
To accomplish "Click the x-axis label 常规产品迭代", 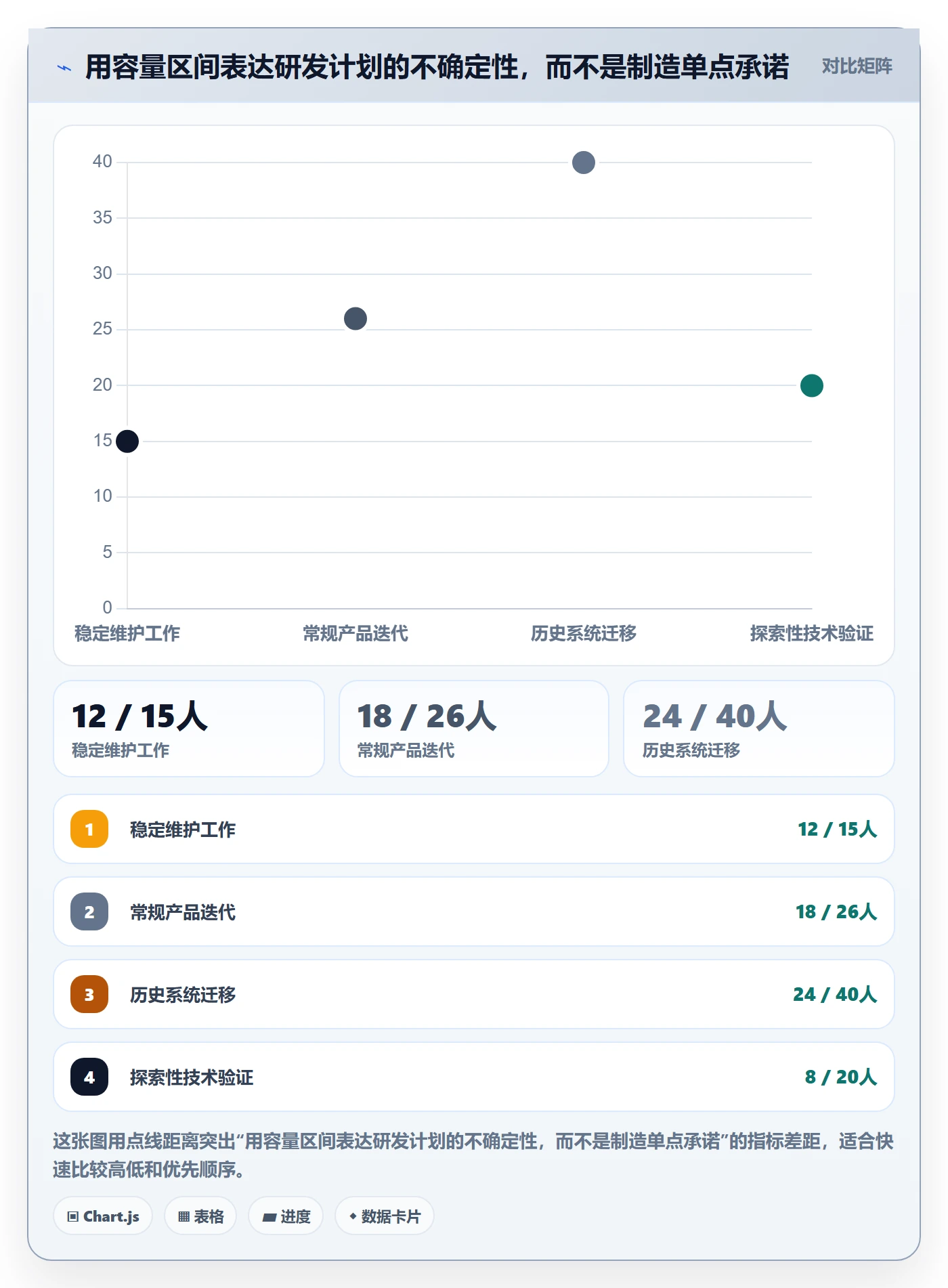I will pos(355,634).
